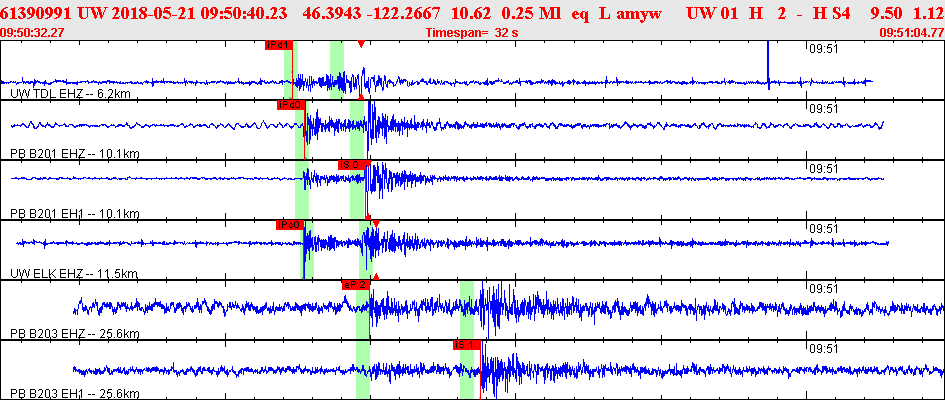
Task: Click the red triangle marker atop ELK trace
Action: (376, 223)
